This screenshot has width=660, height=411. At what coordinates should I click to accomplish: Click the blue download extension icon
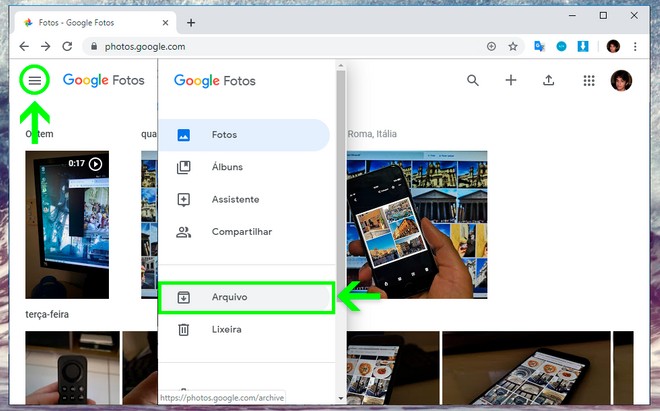[x=583, y=46]
